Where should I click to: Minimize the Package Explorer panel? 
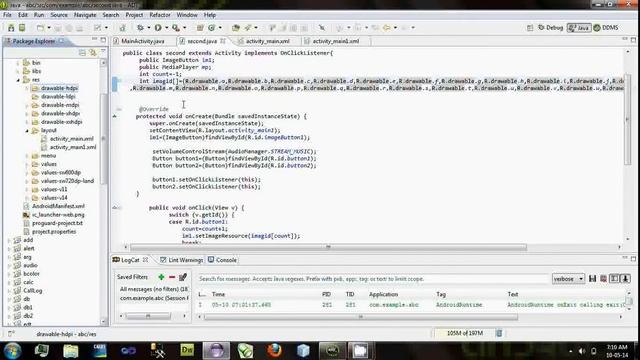[x=94, y=40]
